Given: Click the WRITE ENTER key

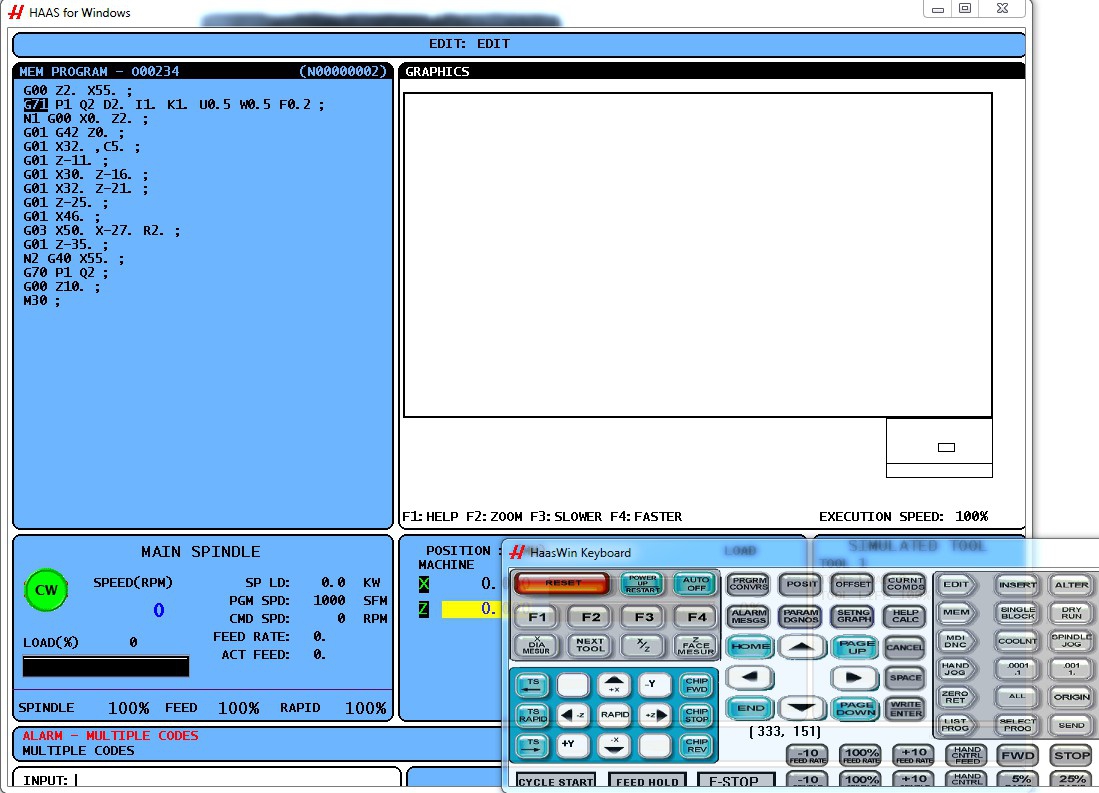Looking at the screenshot, I should pos(906,708).
